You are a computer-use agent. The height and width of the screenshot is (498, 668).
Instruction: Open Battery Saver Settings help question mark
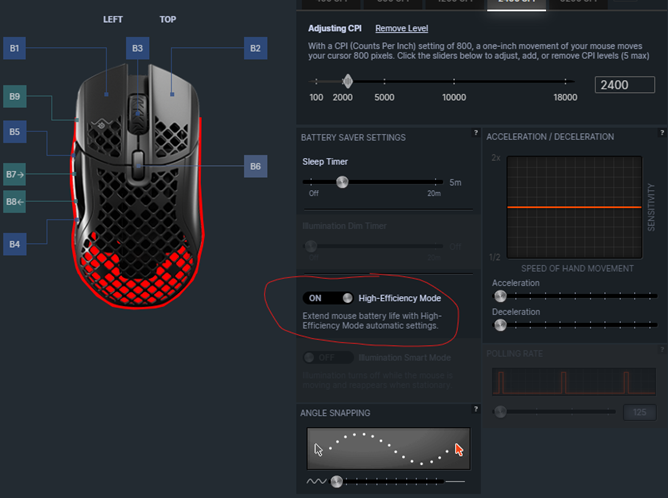(x=476, y=132)
